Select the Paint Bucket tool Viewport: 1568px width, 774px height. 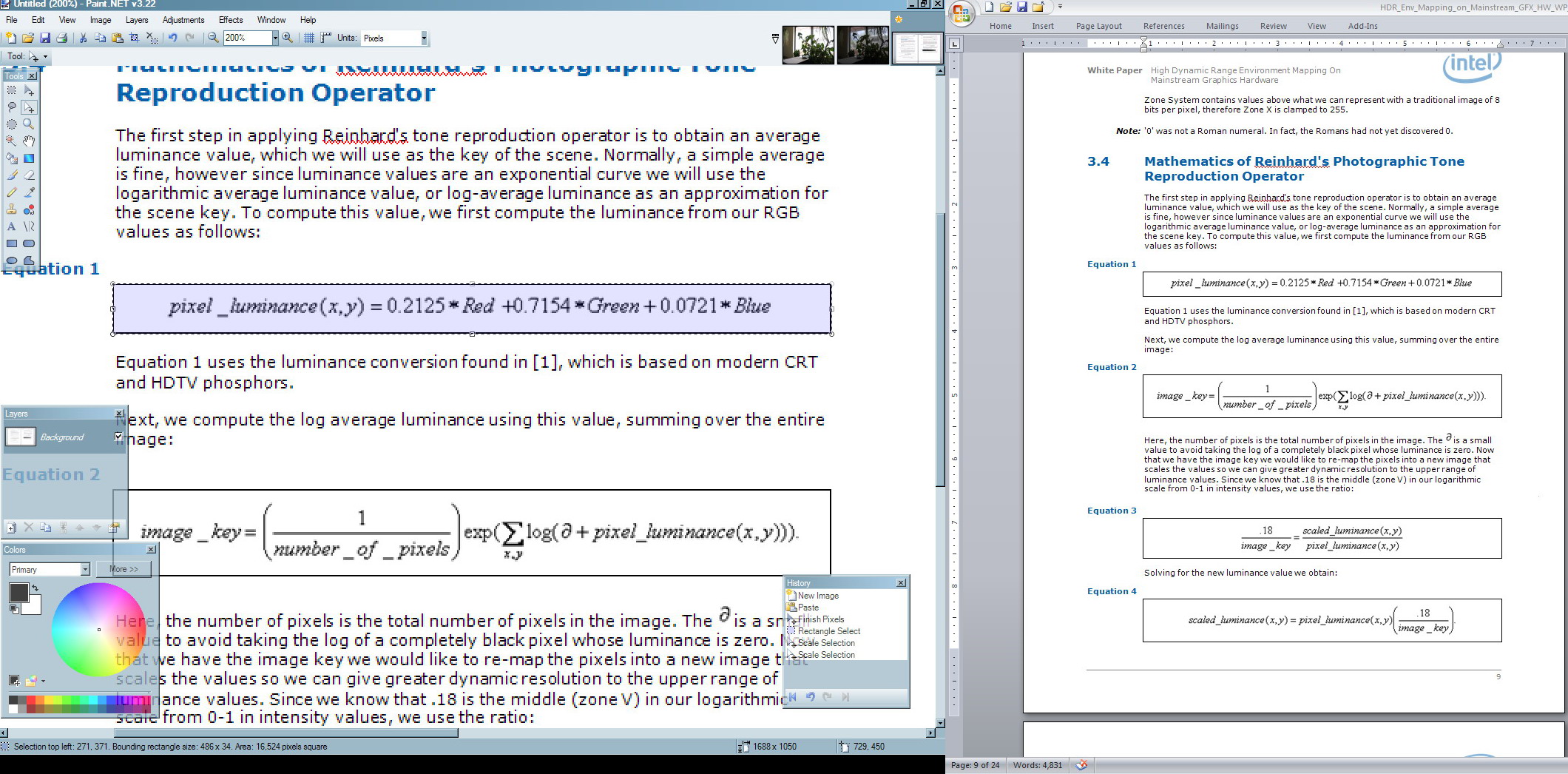pos(11,158)
